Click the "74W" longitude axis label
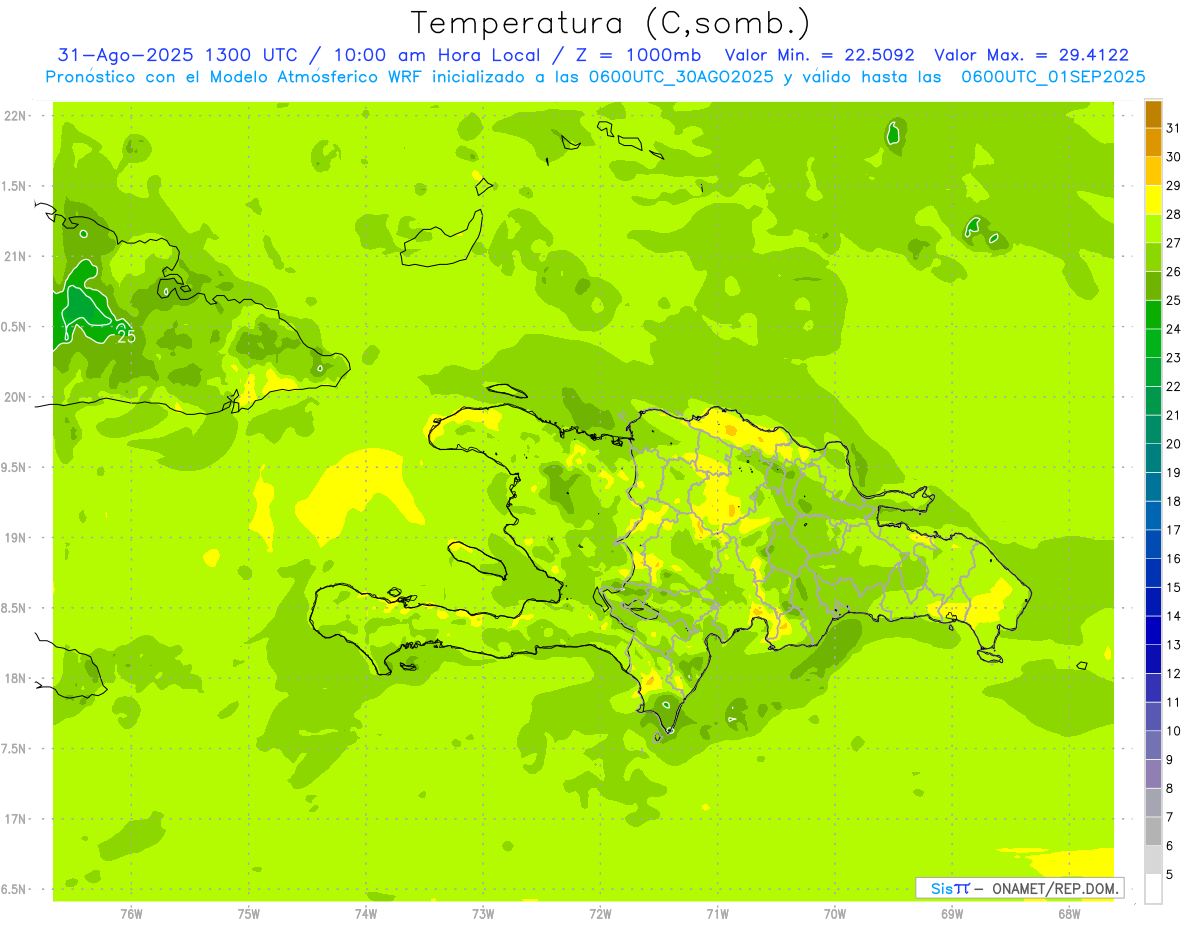Viewport: 1200px width, 927px height. pos(366,913)
